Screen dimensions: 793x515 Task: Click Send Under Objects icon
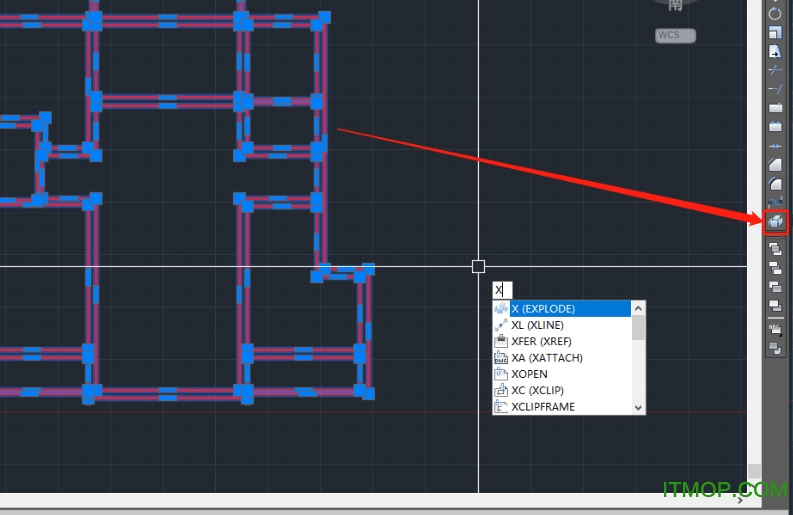click(x=775, y=305)
